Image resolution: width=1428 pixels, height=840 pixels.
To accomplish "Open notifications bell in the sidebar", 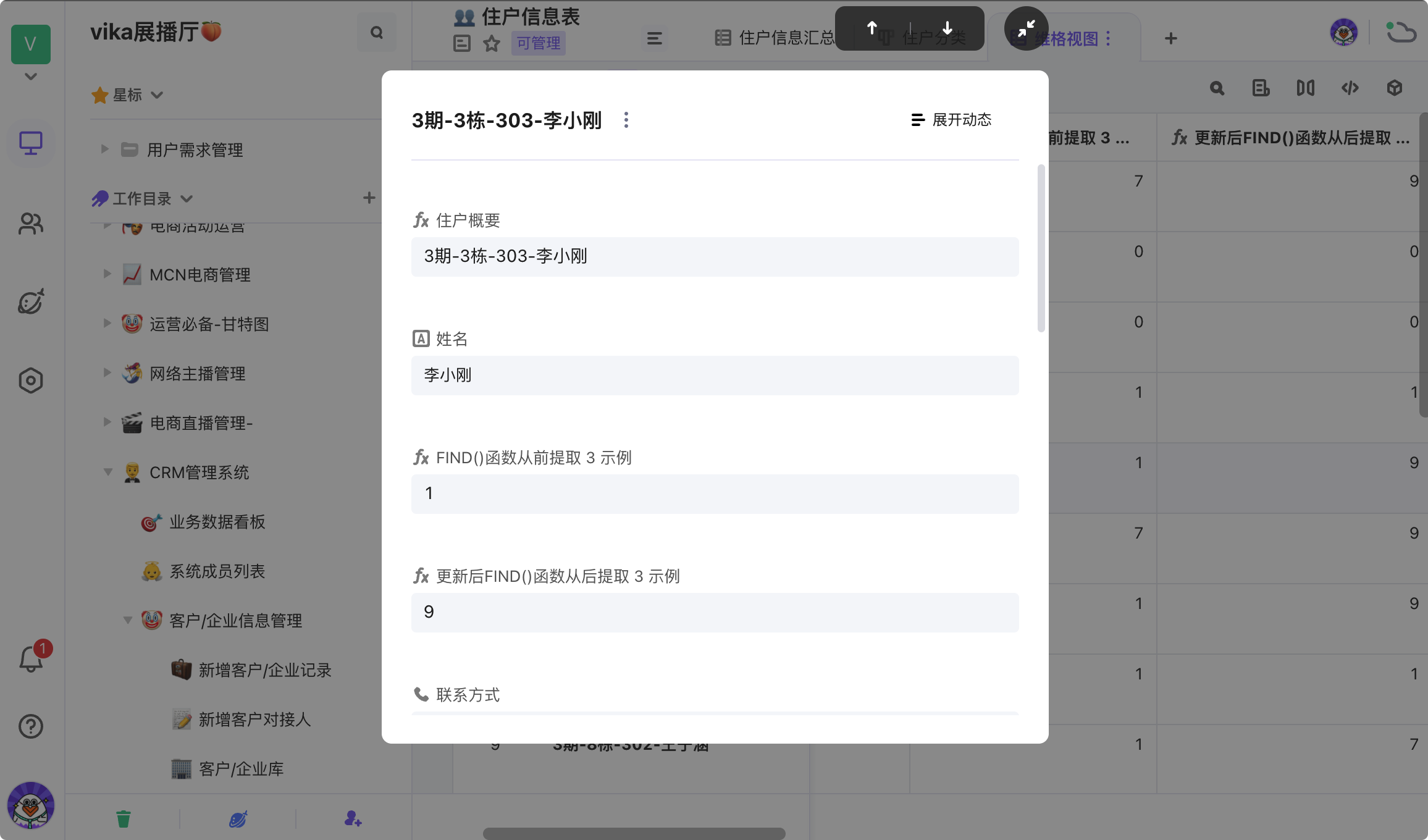I will point(31,660).
